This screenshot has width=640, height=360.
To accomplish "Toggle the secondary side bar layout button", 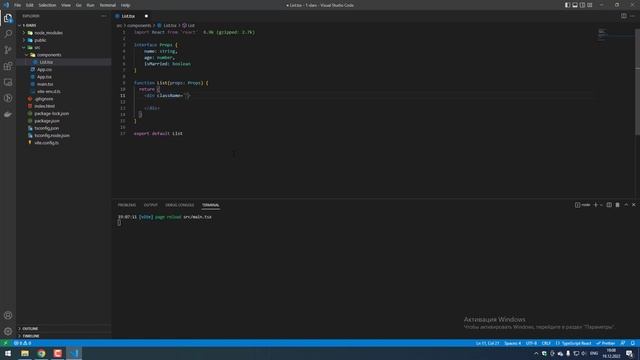I will (582, 5).
